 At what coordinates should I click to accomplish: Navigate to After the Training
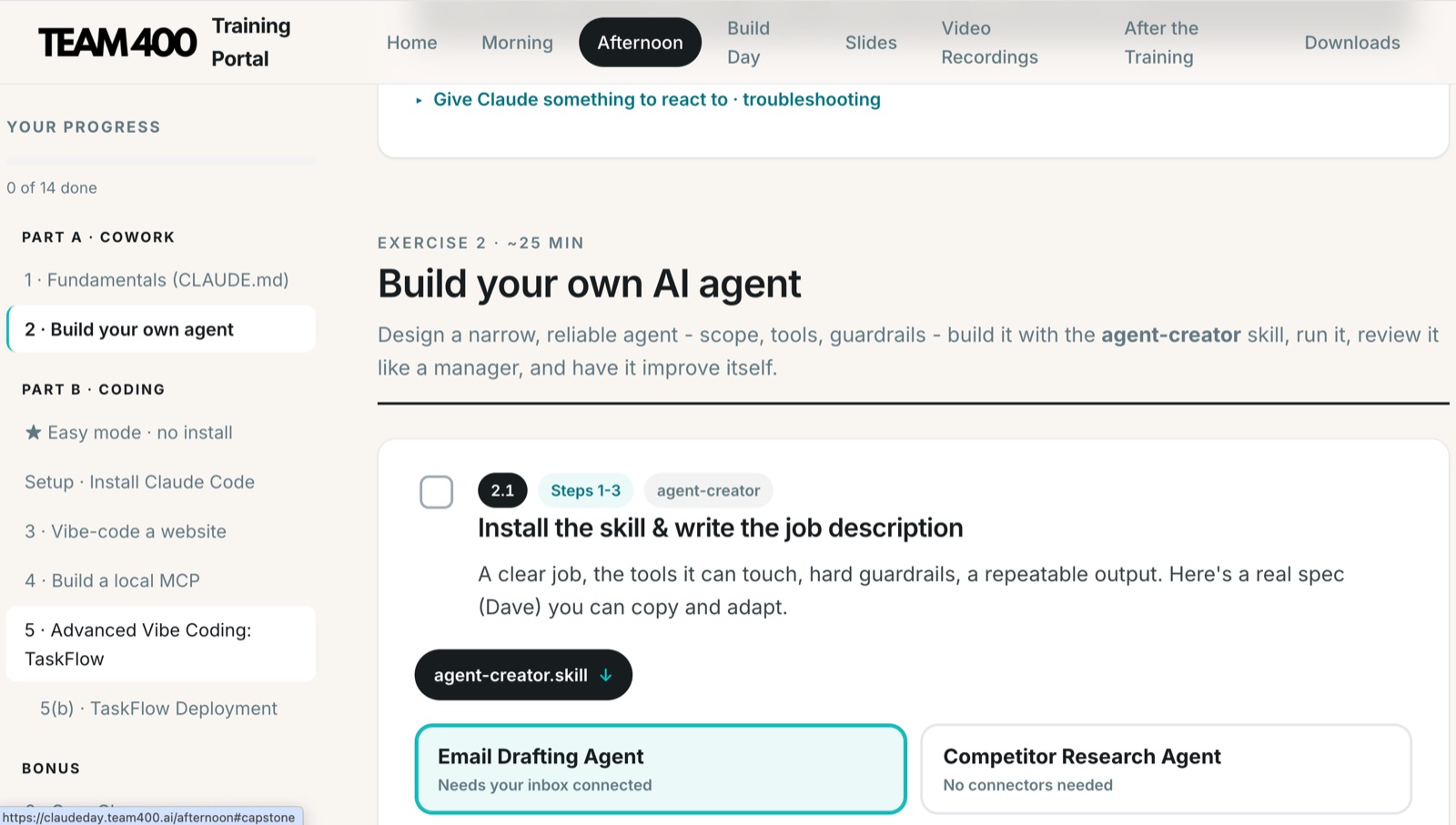coord(1161,43)
